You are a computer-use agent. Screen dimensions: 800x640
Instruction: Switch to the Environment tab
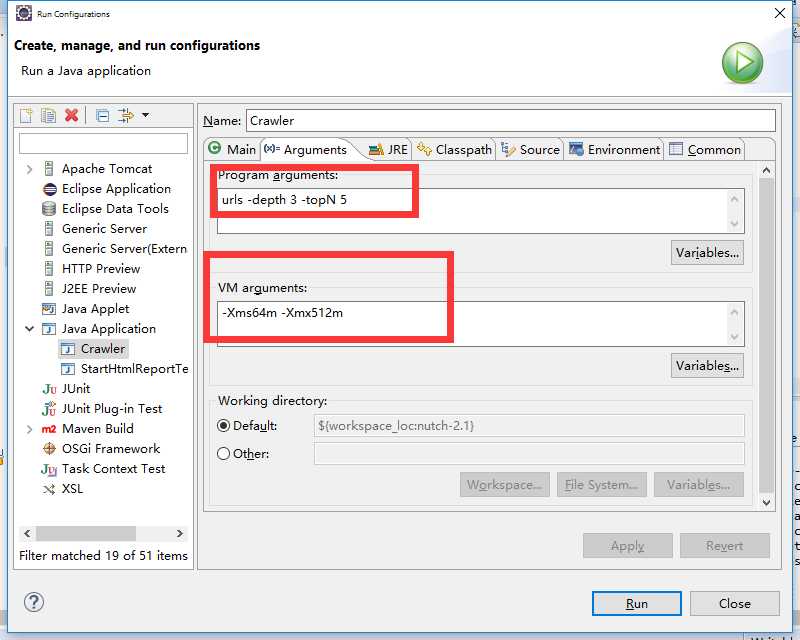pyautogui.click(x=615, y=150)
